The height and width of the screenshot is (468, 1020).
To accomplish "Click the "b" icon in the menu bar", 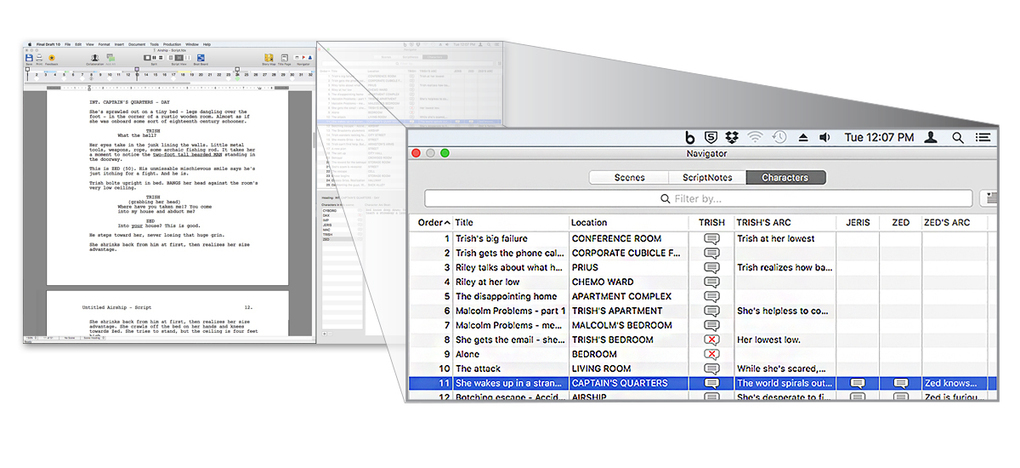I will (690, 137).
